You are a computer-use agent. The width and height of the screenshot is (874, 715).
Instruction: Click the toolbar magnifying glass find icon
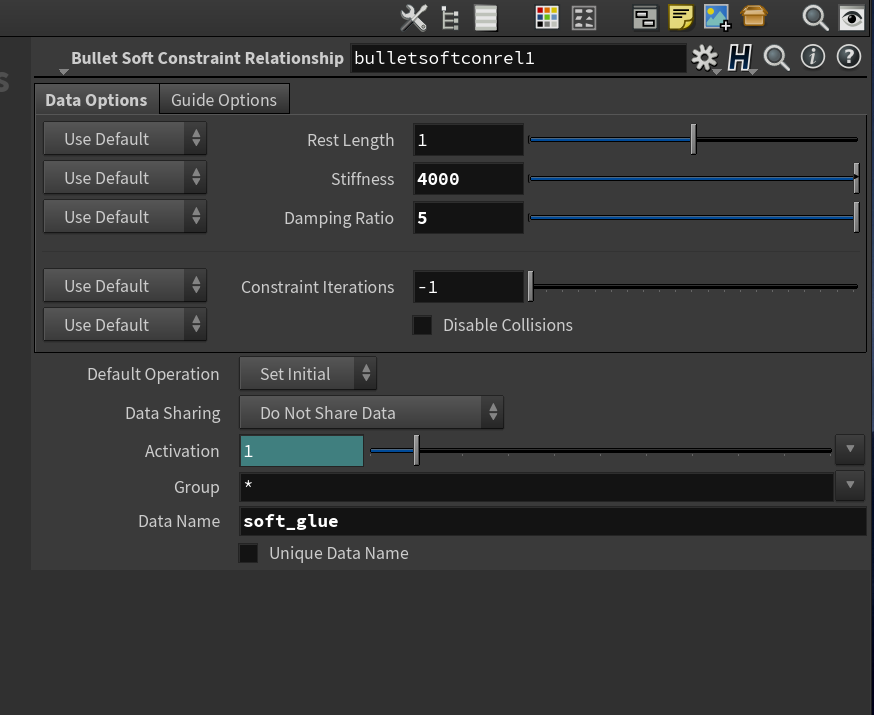[x=815, y=18]
